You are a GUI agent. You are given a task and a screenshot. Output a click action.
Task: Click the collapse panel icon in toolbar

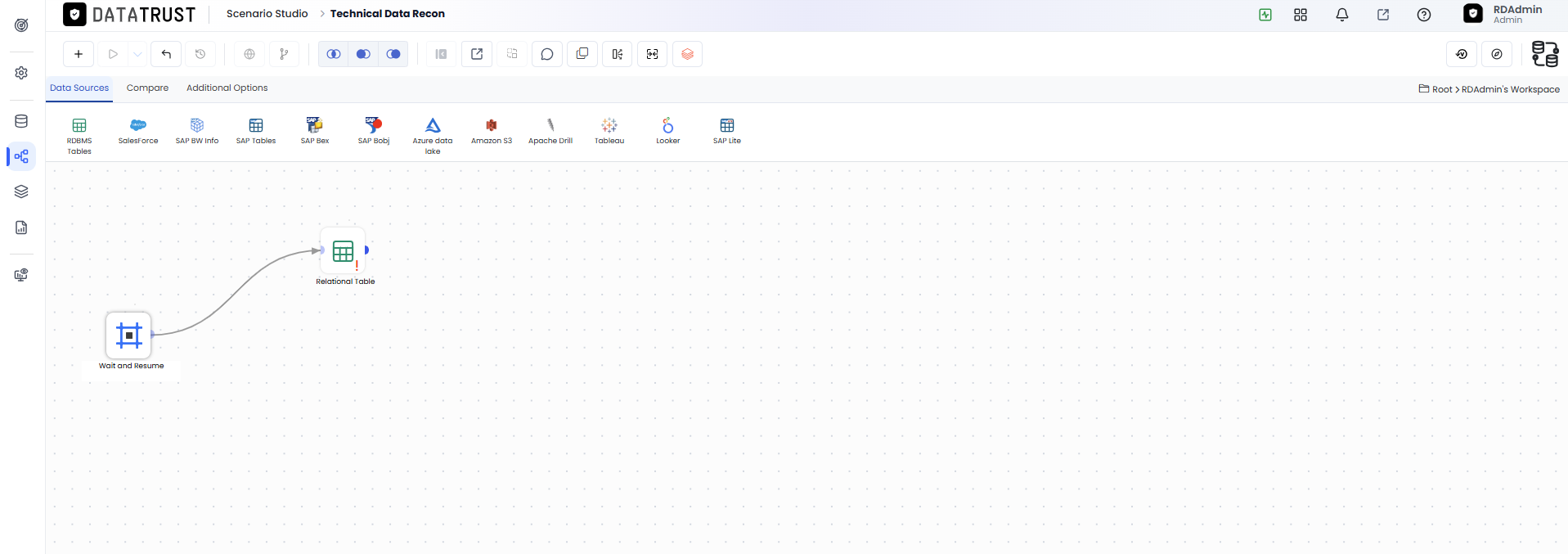coord(441,54)
